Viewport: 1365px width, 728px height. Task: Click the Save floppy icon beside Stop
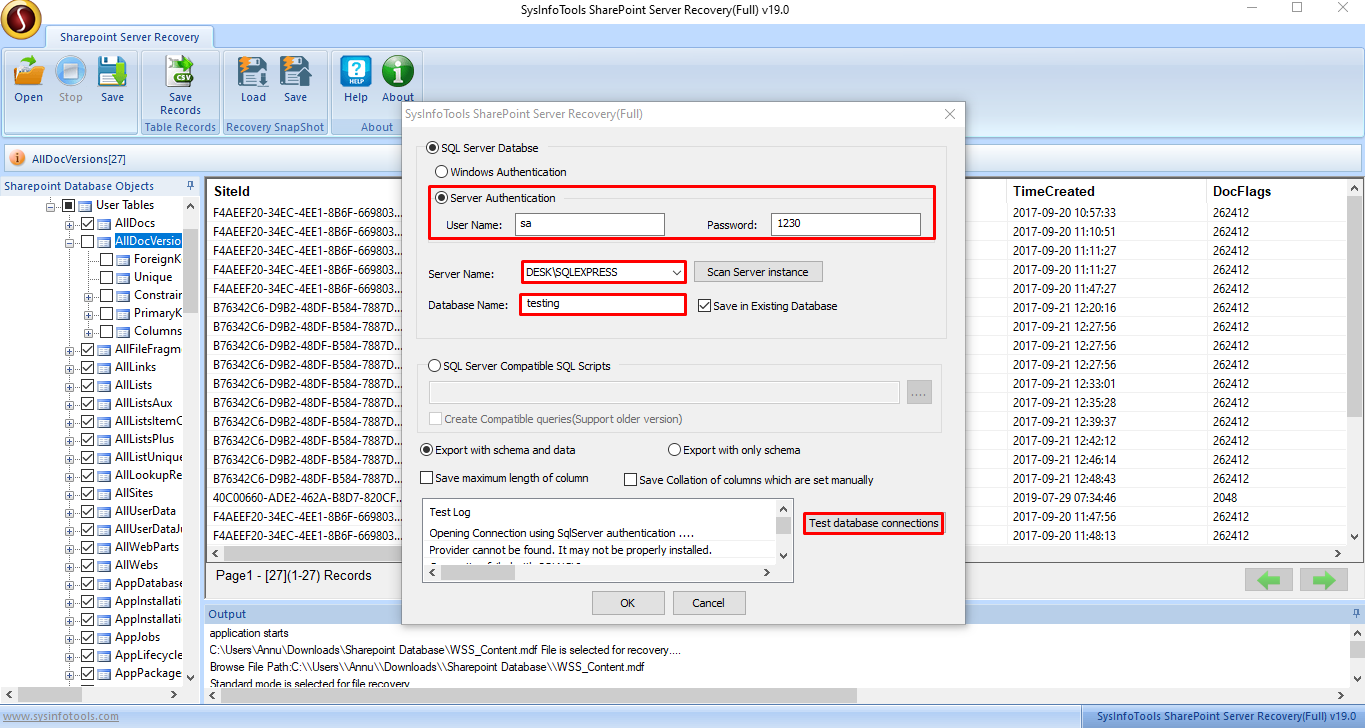point(112,72)
